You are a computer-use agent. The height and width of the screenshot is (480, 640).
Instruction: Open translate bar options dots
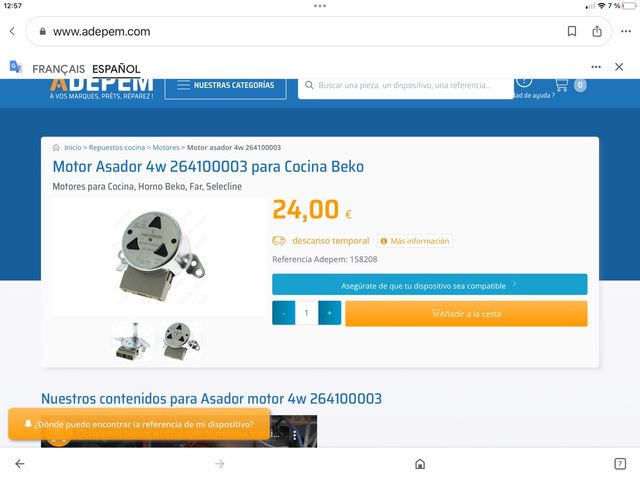pyautogui.click(x=596, y=67)
